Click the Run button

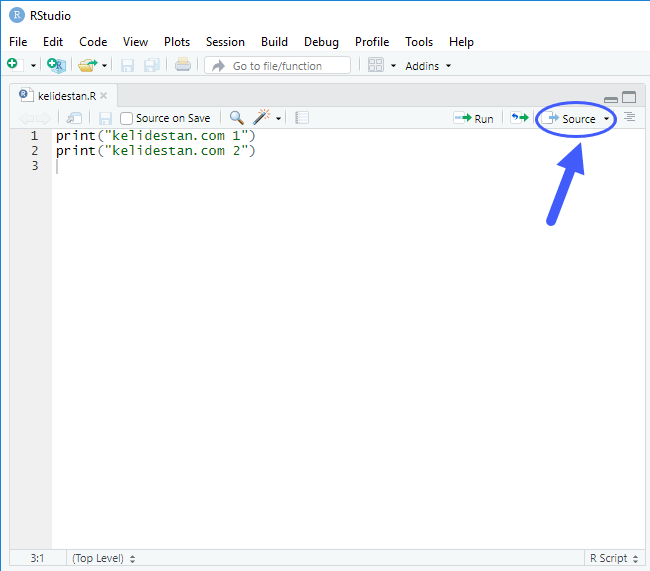[474, 119]
